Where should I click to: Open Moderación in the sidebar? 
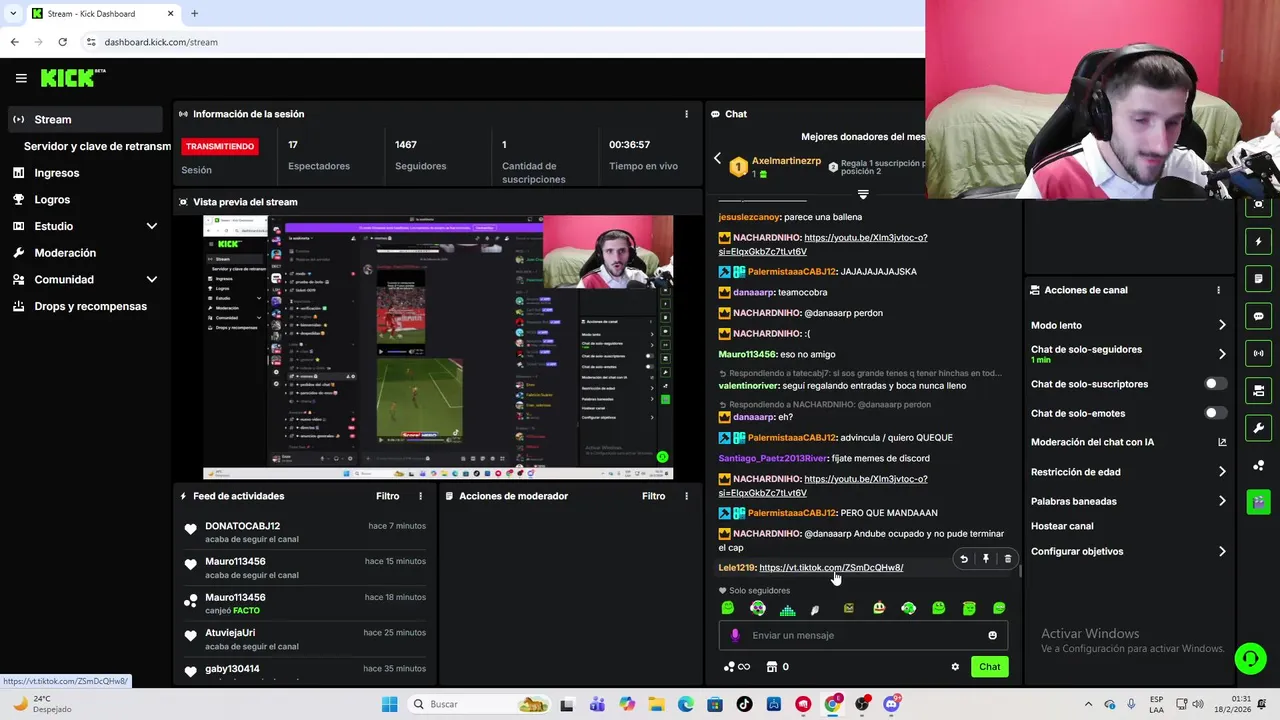click(65, 253)
